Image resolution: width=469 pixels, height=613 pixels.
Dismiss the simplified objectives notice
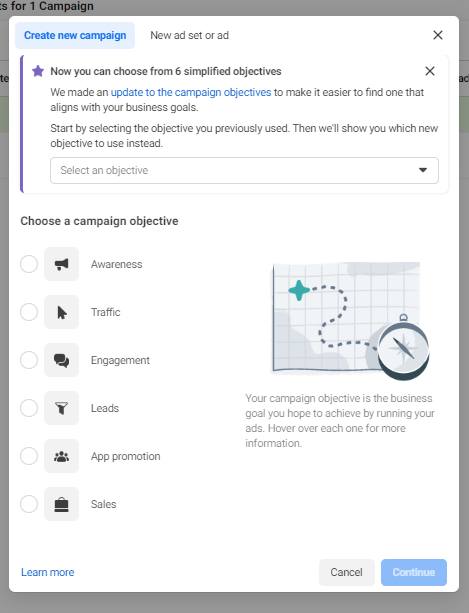(430, 71)
